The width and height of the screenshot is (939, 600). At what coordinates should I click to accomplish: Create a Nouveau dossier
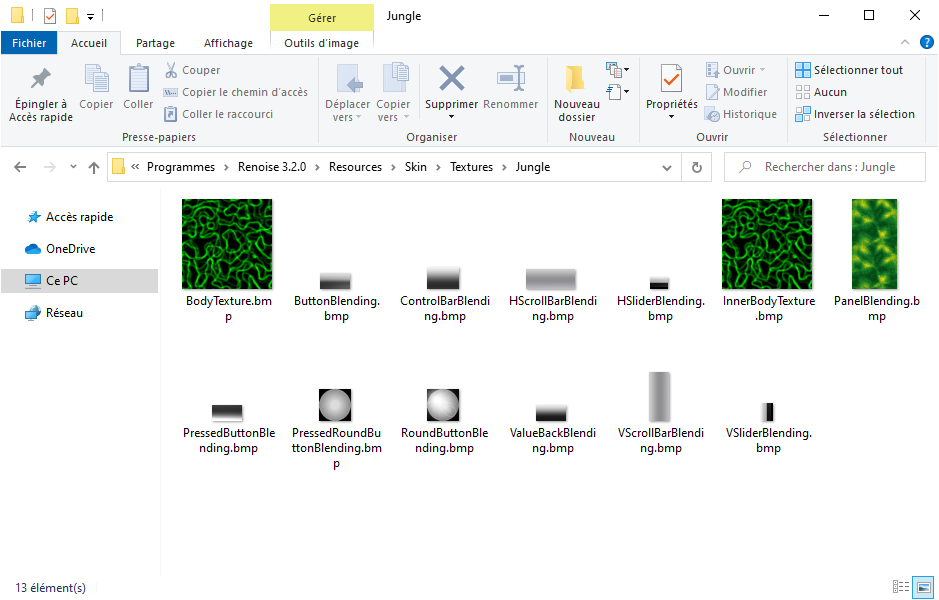click(577, 93)
